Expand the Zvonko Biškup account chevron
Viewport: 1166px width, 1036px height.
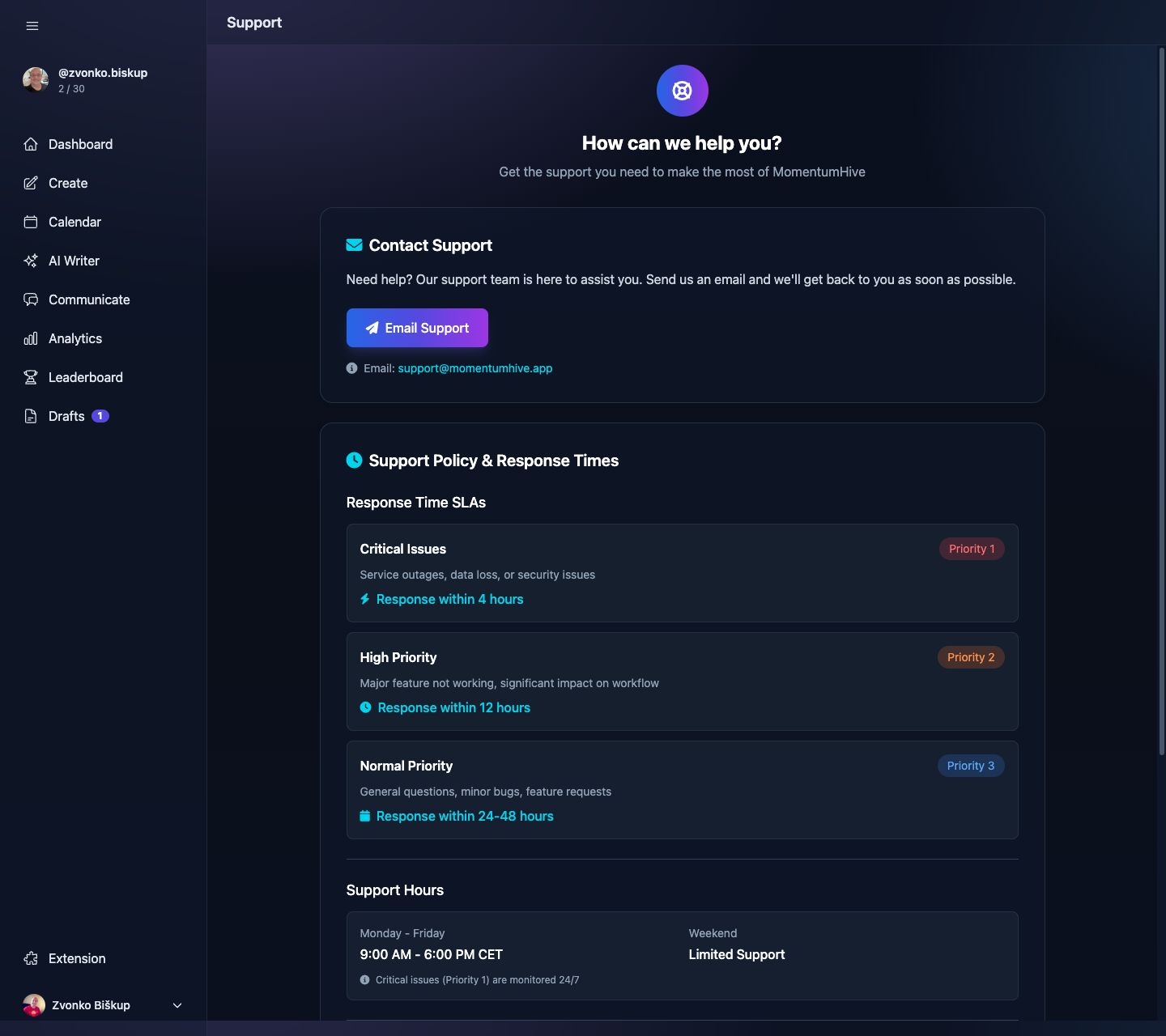(177, 1005)
